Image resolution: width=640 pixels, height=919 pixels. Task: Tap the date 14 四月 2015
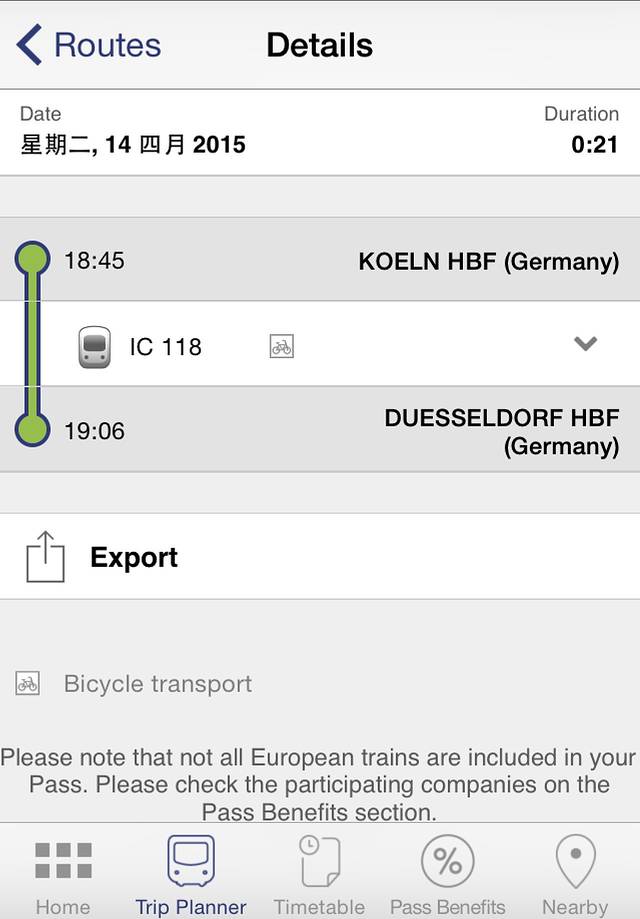point(133,145)
